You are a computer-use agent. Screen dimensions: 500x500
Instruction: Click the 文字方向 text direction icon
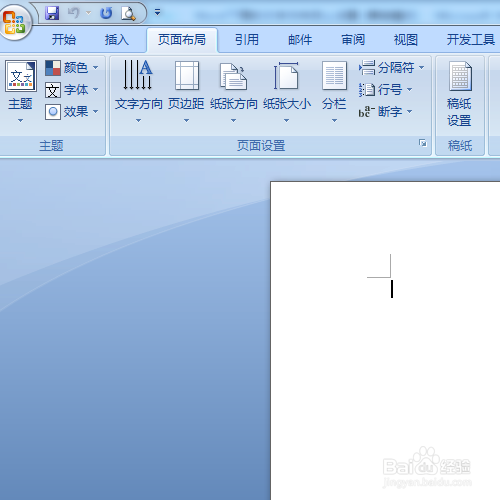(138, 75)
